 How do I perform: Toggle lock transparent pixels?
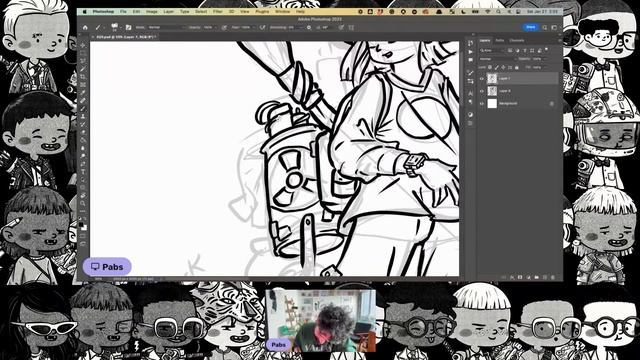(490, 67)
